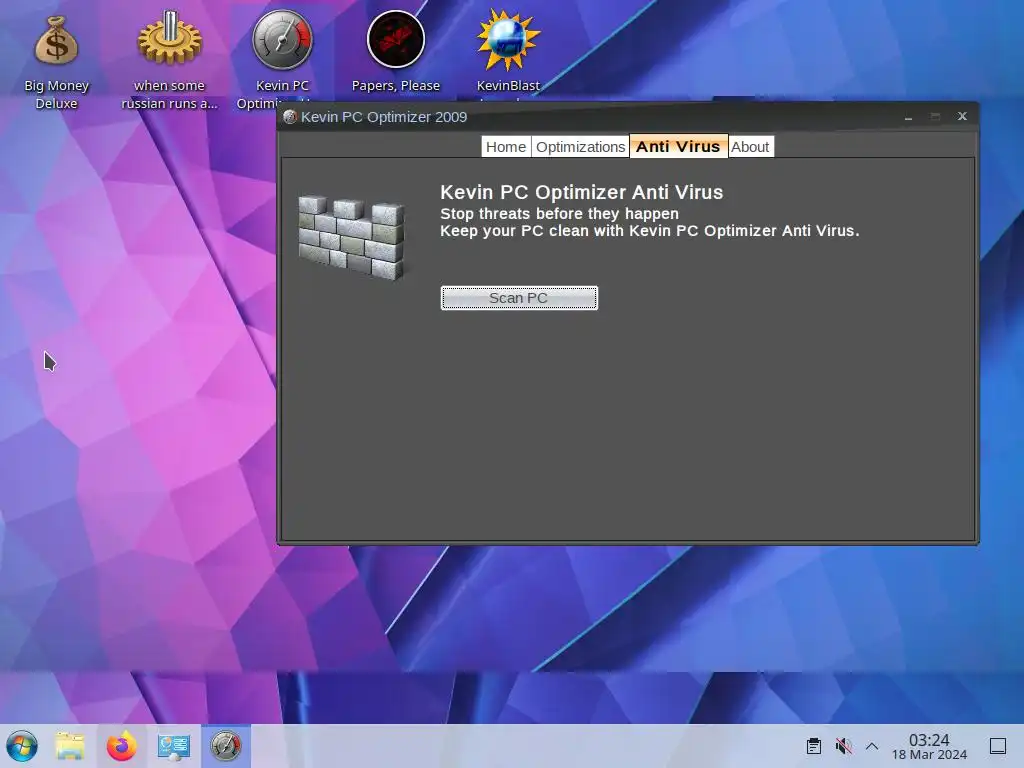Click the Scan PC button
The height and width of the screenshot is (768, 1024).
(519, 298)
